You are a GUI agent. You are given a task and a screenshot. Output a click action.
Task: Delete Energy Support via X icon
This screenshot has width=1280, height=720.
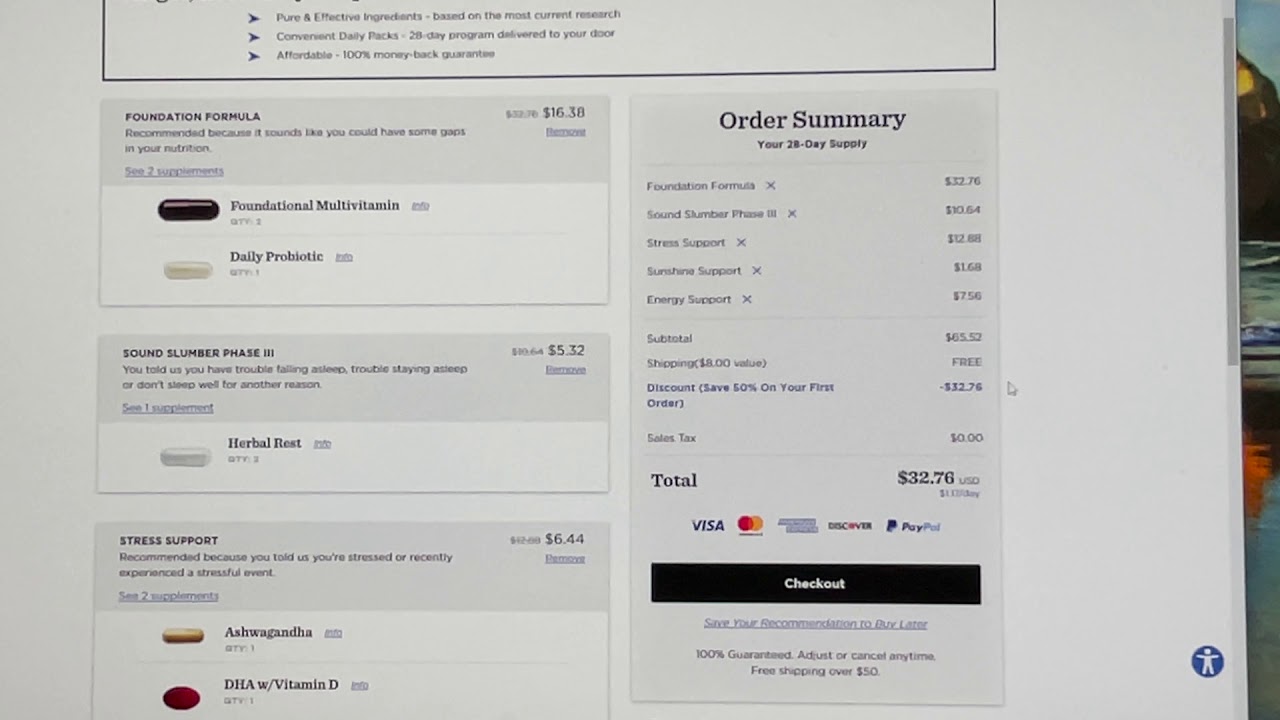746,299
